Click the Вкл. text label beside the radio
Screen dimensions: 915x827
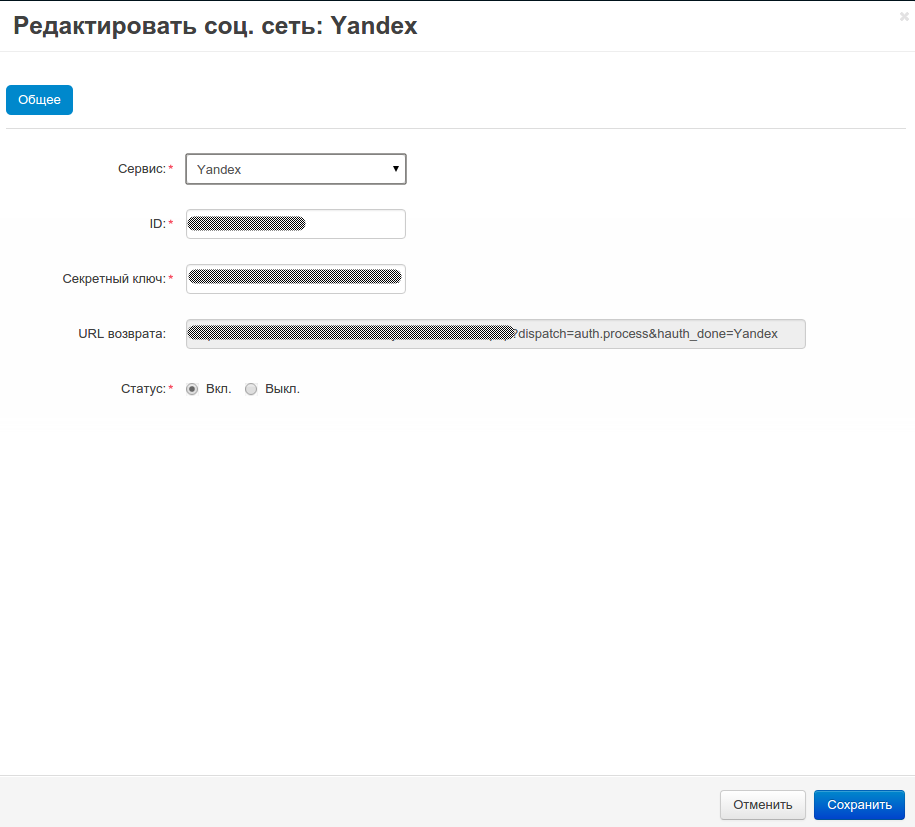218,389
